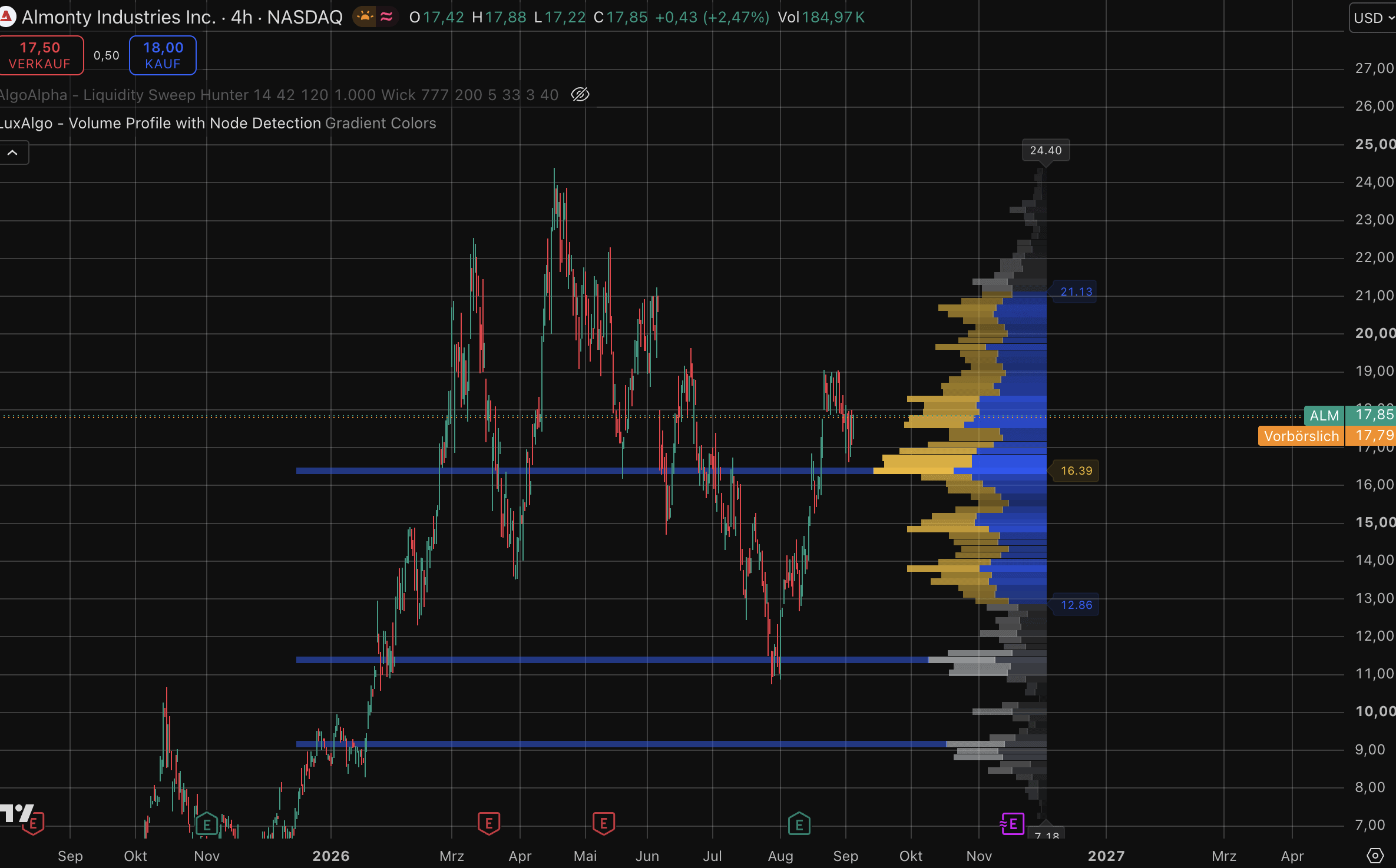This screenshot has height=868, width=1396.
Task: Click the 27,00 price scale label
Action: click(x=1375, y=68)
